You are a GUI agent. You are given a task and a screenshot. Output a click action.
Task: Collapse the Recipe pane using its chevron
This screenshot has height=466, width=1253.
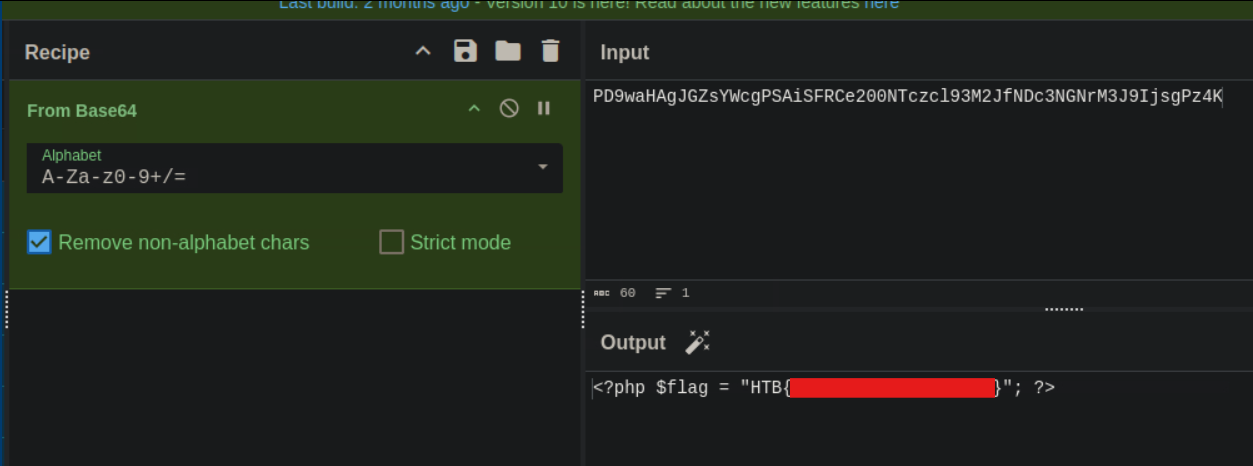pyautogui.click(x=423, y=52)
